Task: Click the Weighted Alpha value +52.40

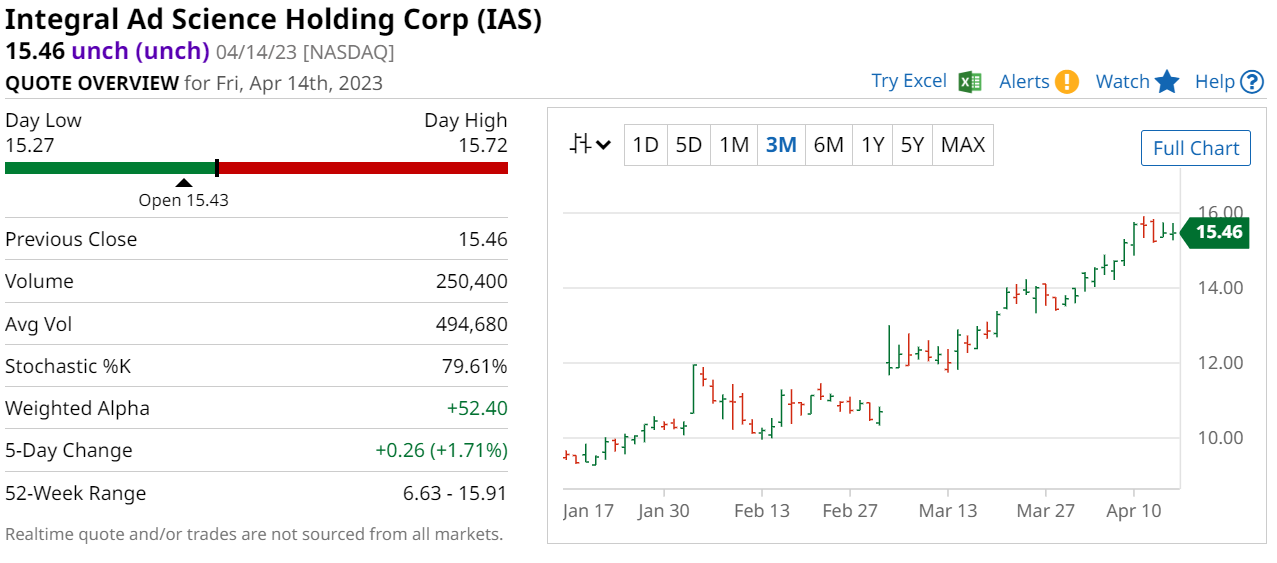Action: 476,408
